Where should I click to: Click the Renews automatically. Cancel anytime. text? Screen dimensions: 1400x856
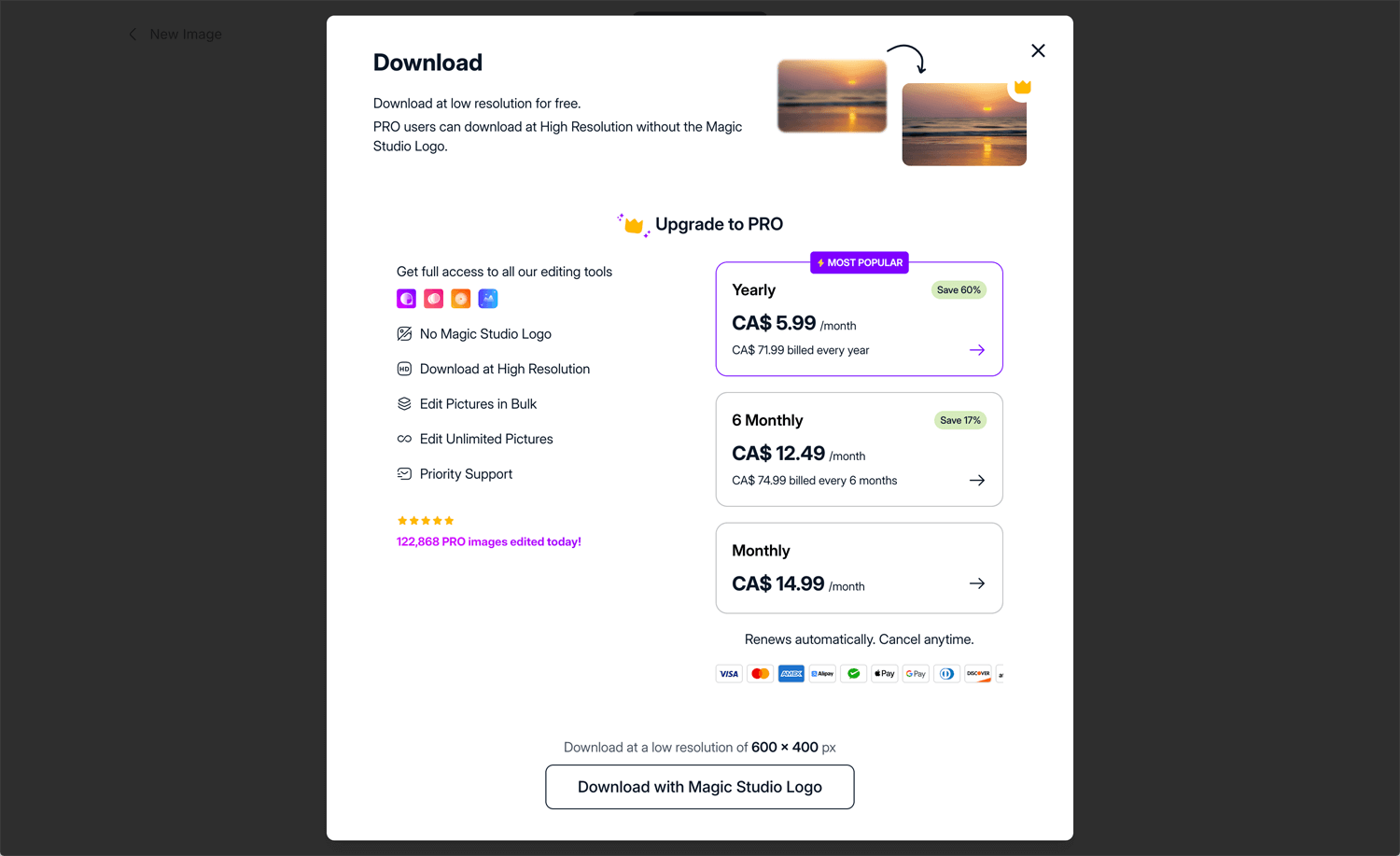click(859, 639)
